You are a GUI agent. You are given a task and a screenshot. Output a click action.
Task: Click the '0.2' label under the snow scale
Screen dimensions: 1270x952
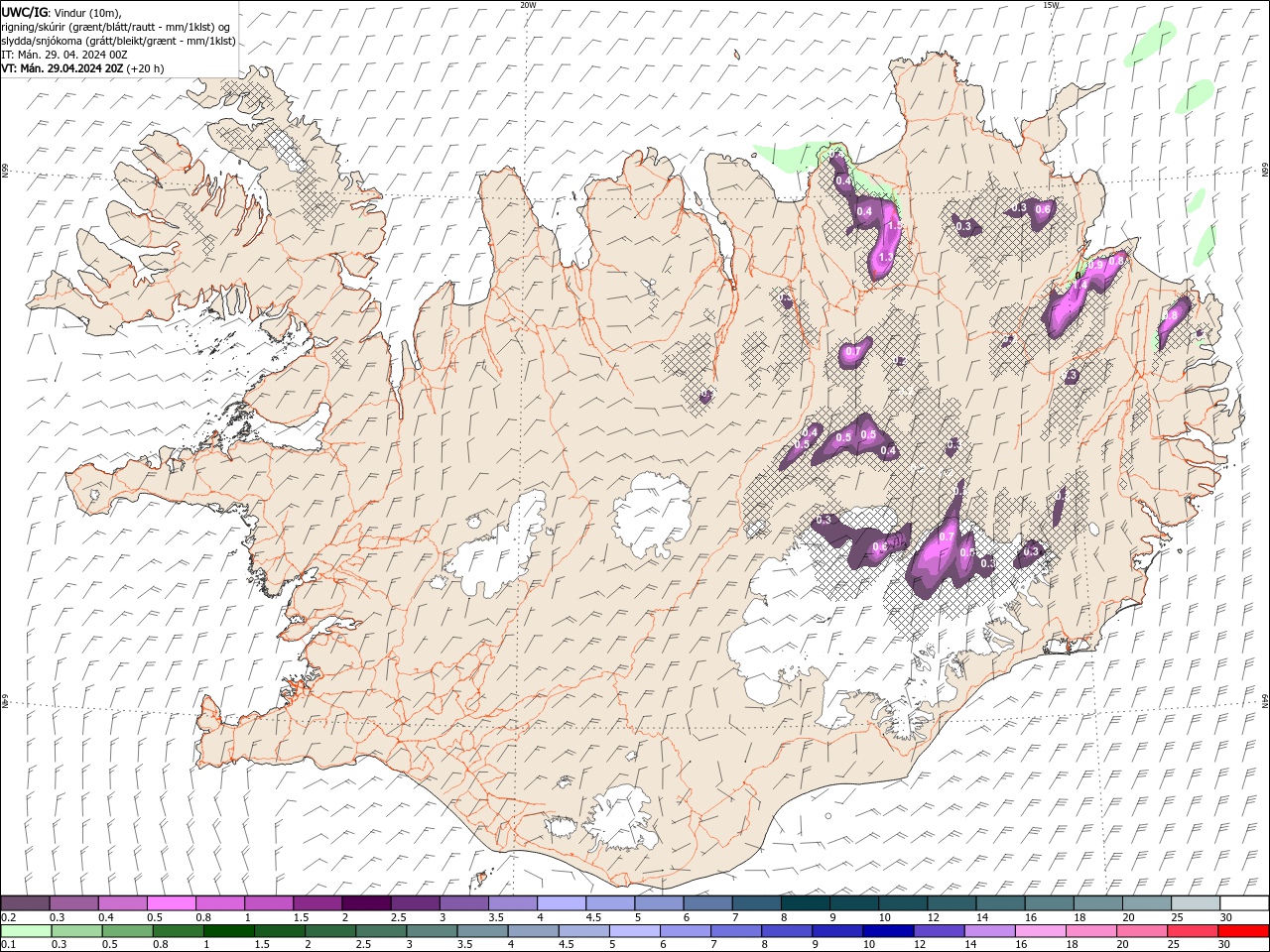point(8,917)
